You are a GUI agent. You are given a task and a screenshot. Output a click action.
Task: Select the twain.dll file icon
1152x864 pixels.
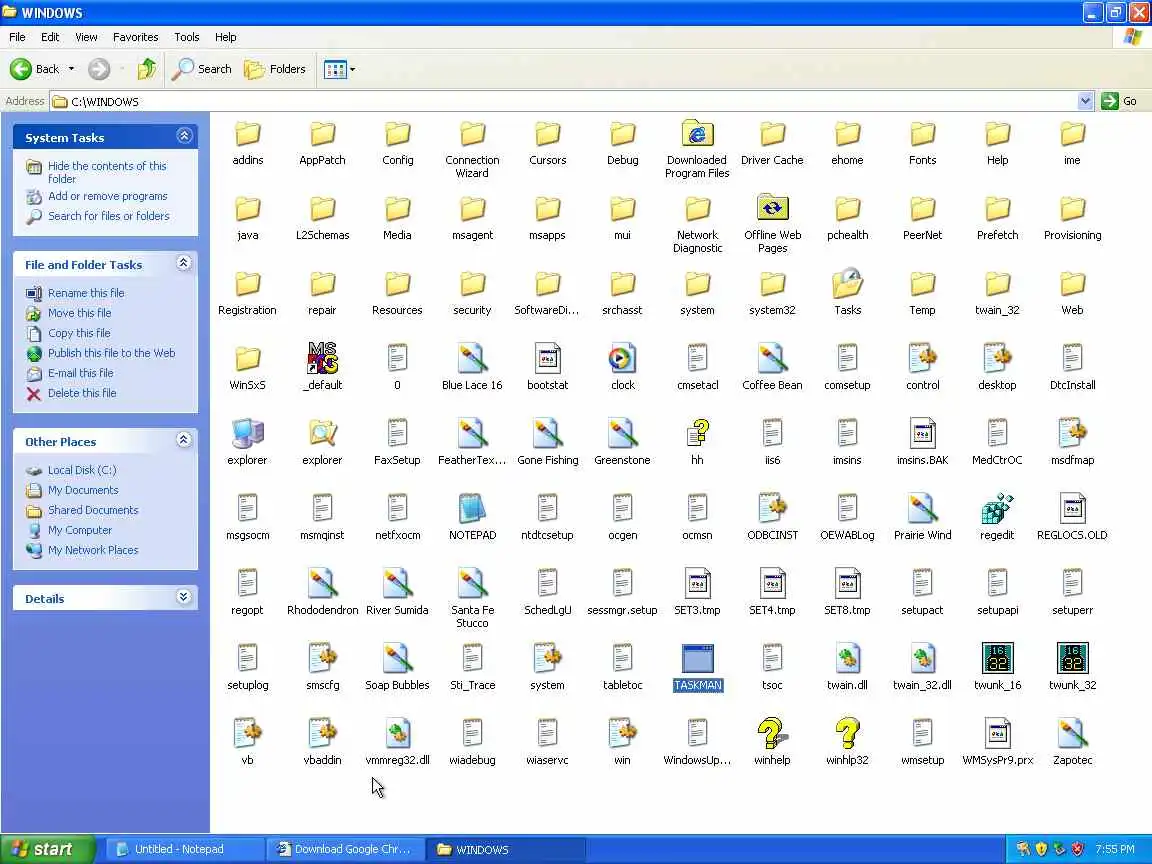coord(847,658)
